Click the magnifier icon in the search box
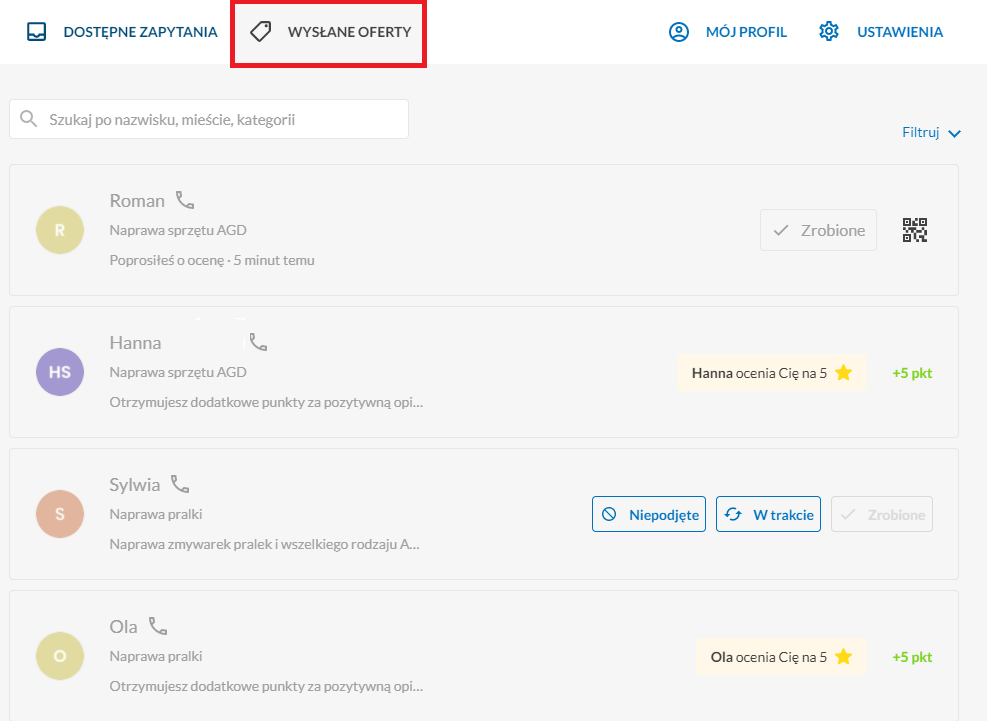Viewport: 987px width, 721px height. pyautogui.click(x=28, y=118)
